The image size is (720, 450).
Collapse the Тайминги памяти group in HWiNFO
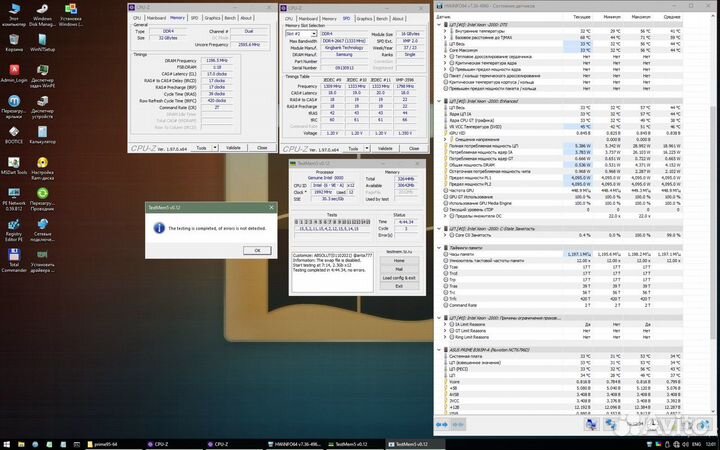coord(439,248)
